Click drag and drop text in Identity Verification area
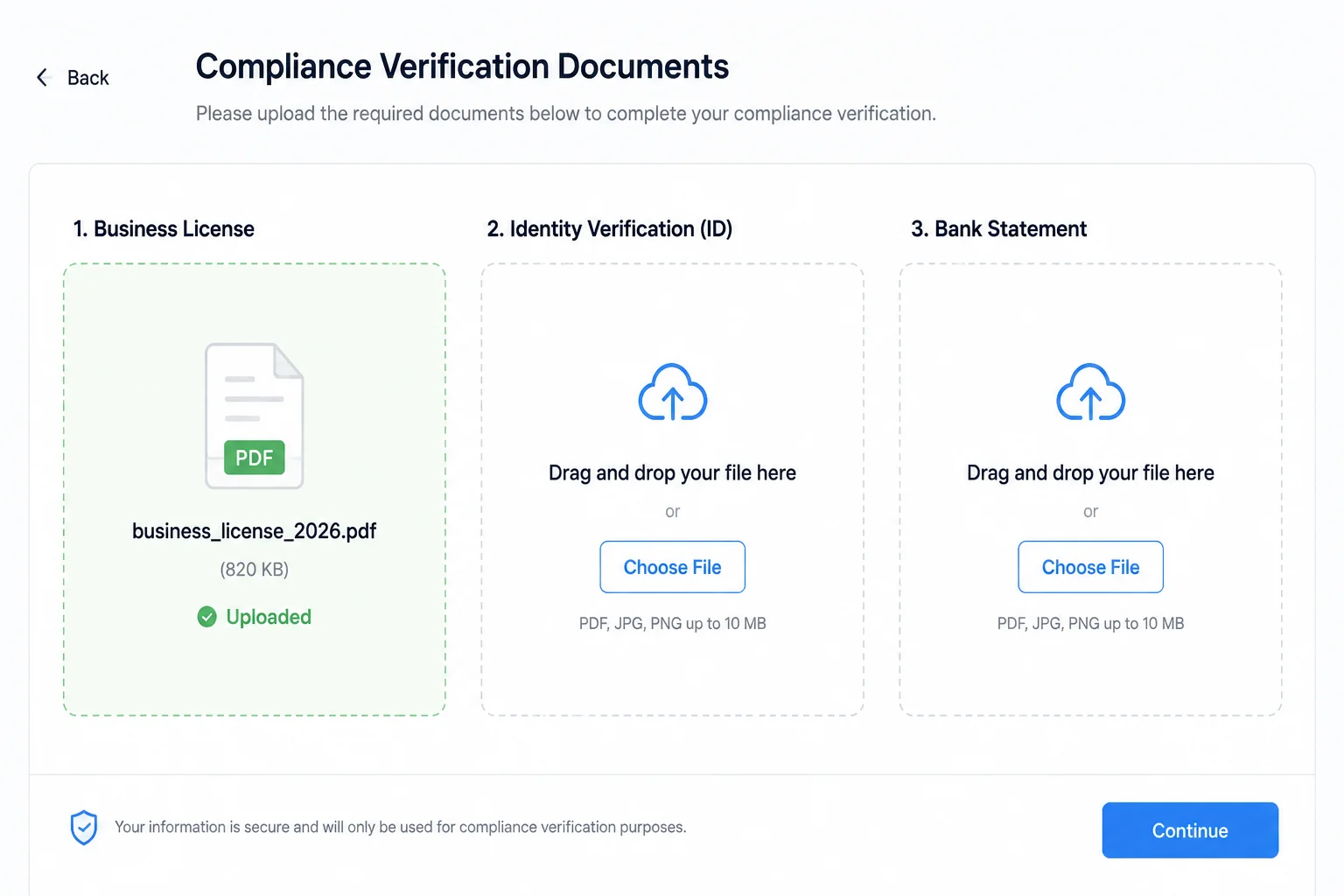The height and width of the screenshot is (896, 1344). point(672,473)
